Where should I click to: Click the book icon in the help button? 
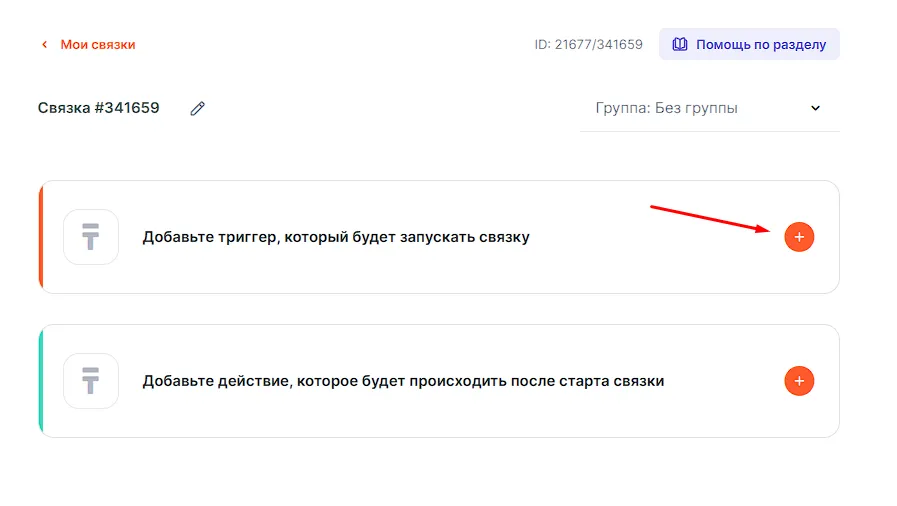point(680,45)
